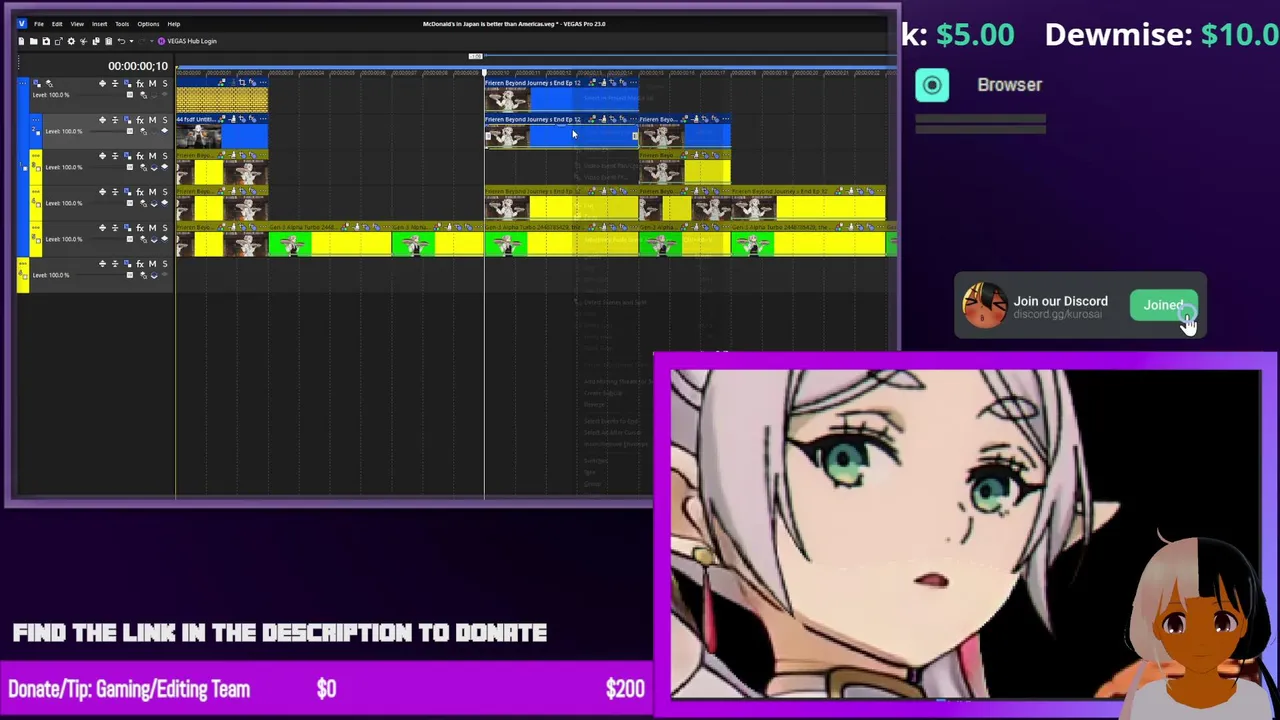Open the Options menu
This screenshot has height=720, width=1280.
click(148, 24)
